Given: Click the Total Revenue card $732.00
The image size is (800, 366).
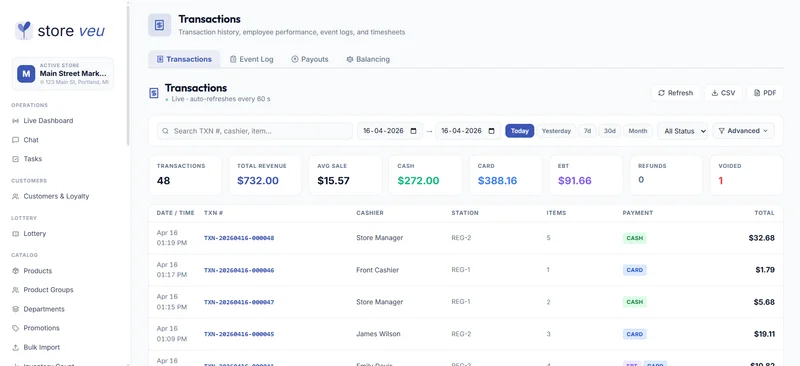Looking at the screenshot, I should (265, 175).
